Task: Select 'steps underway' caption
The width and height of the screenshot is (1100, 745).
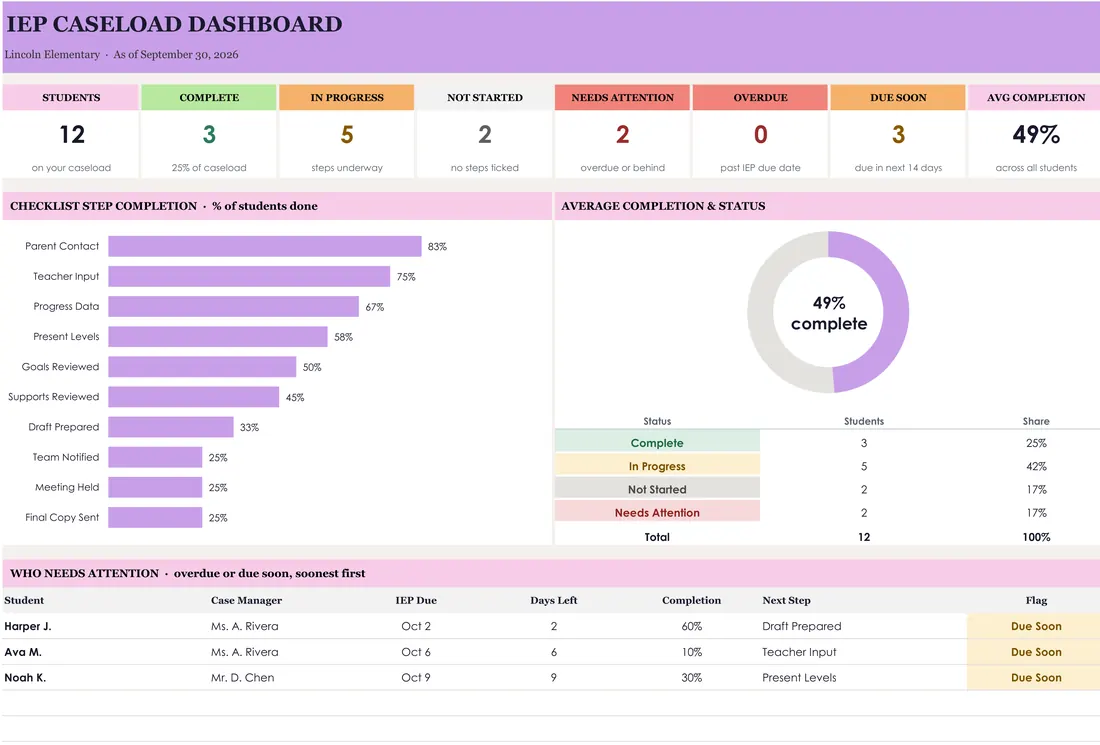Action: [347, 168]
